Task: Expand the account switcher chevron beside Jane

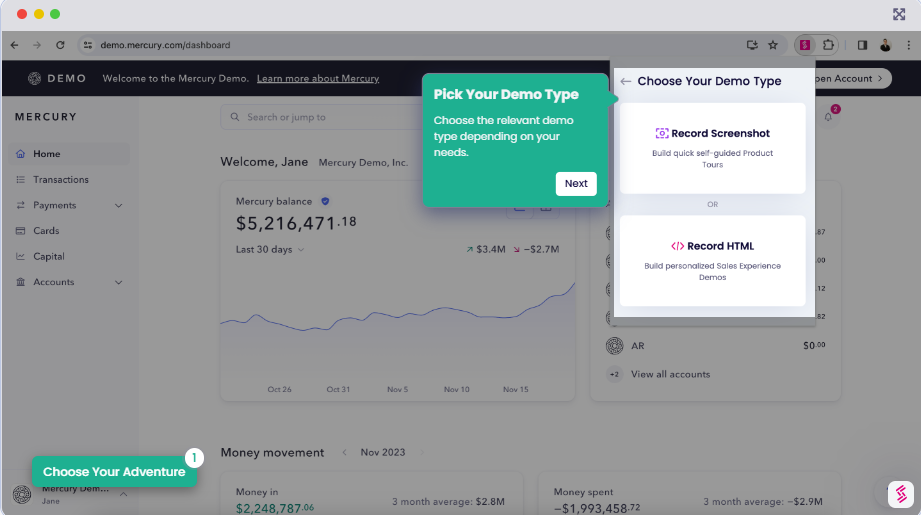Action: click(123, 494)
